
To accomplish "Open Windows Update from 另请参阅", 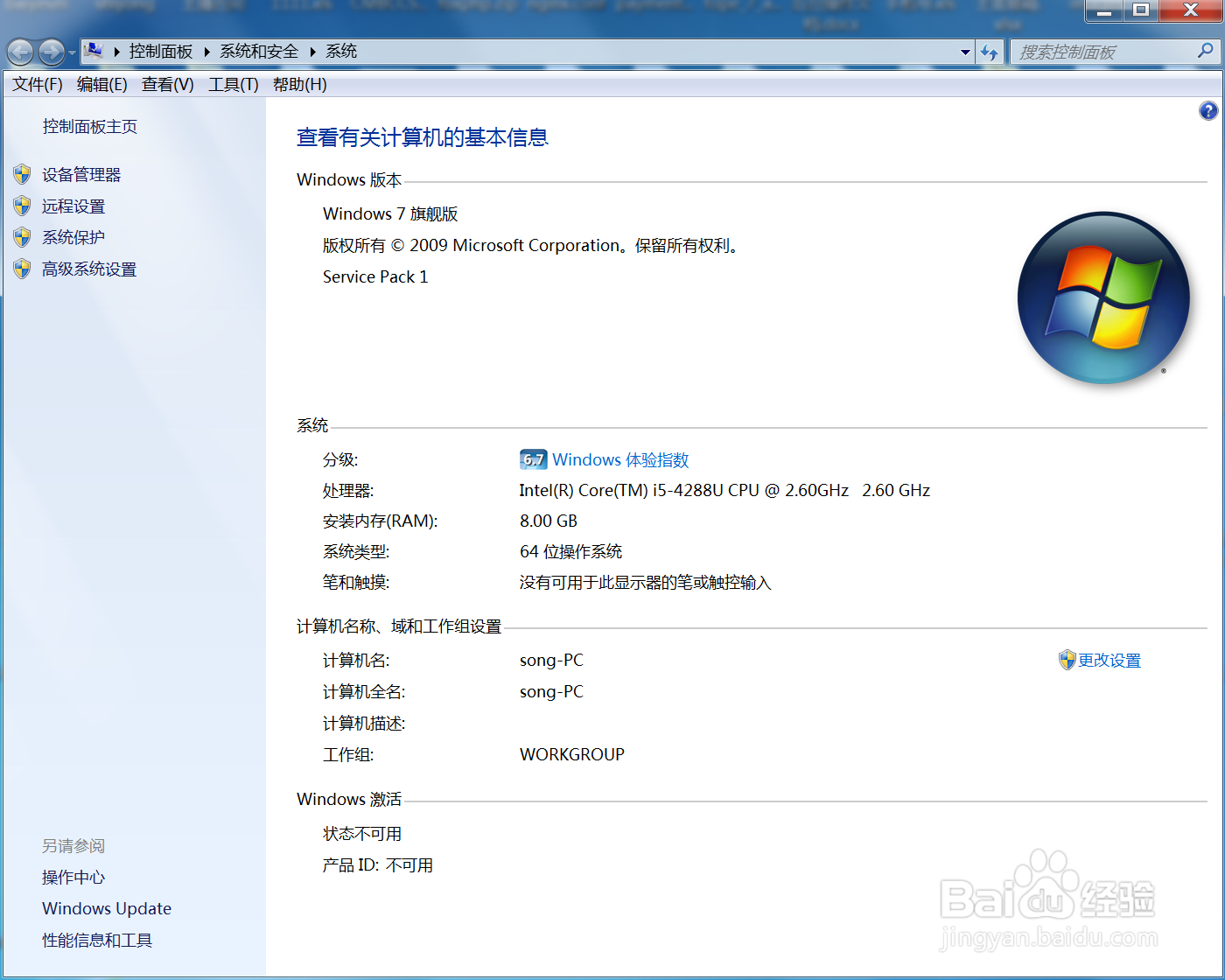I will 106,908.
